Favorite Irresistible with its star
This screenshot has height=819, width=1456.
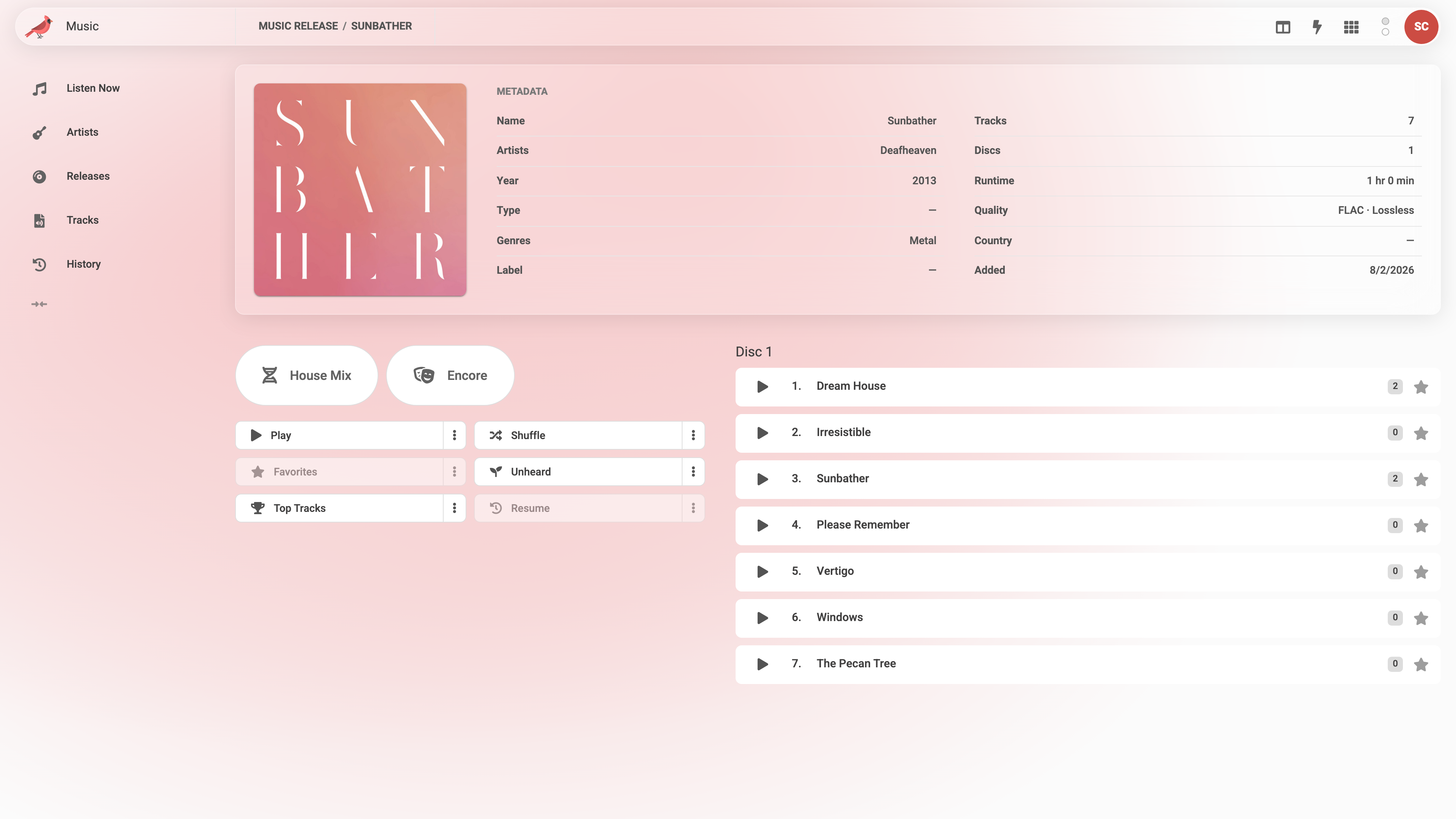[1421, 433]
